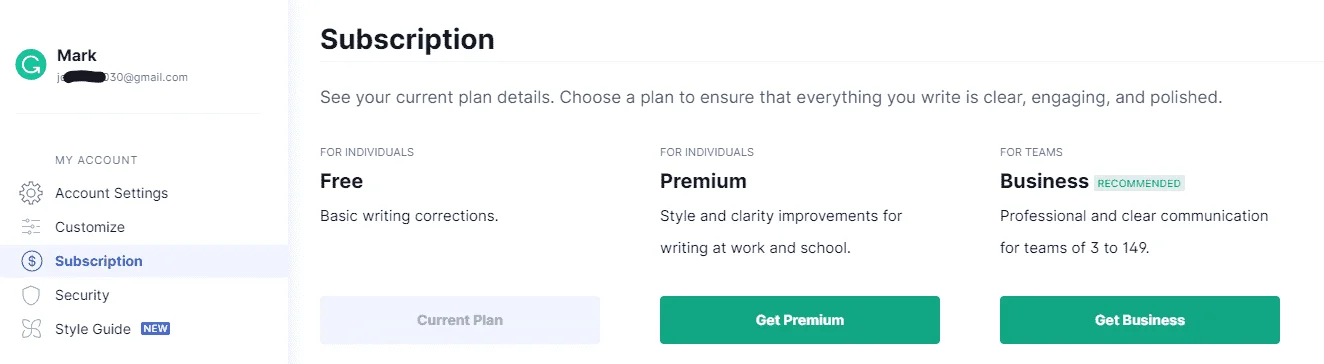The height and width of the screenshot is (364, 1324).
Task: Click the Get Premium button
Action: click(800, 320)
